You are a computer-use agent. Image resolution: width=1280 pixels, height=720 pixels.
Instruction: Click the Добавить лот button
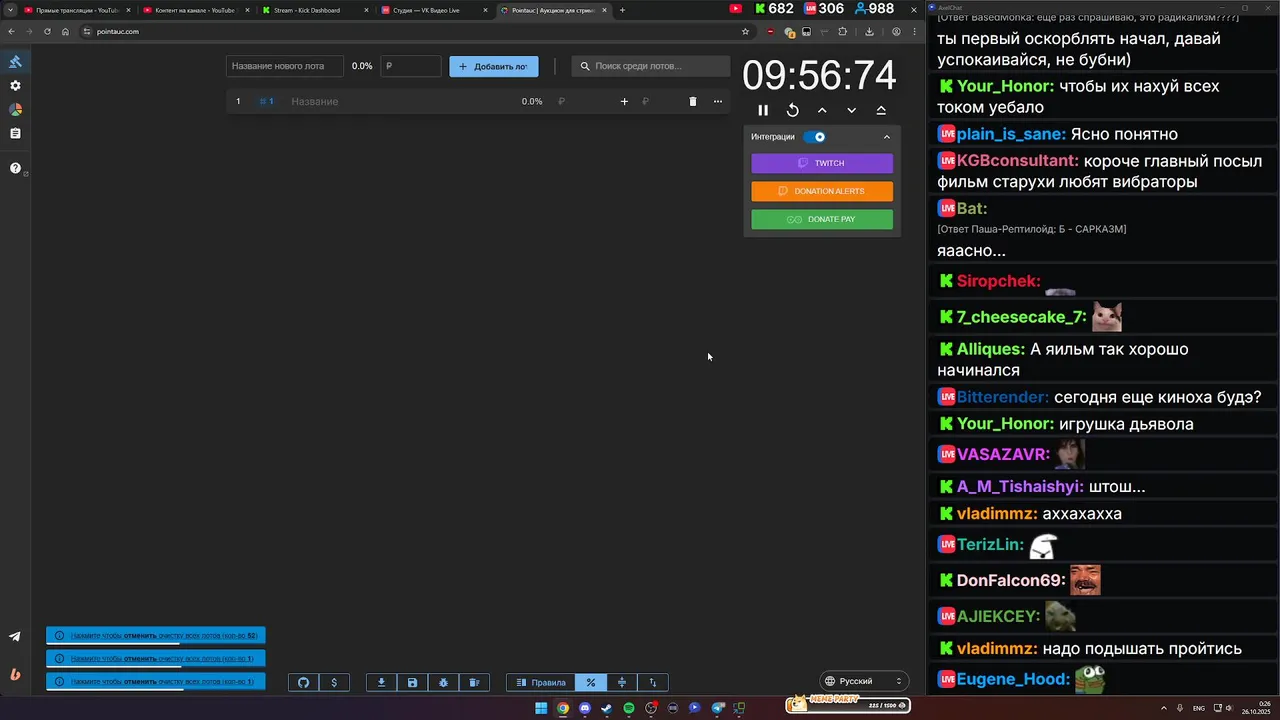tap(493, 66)
